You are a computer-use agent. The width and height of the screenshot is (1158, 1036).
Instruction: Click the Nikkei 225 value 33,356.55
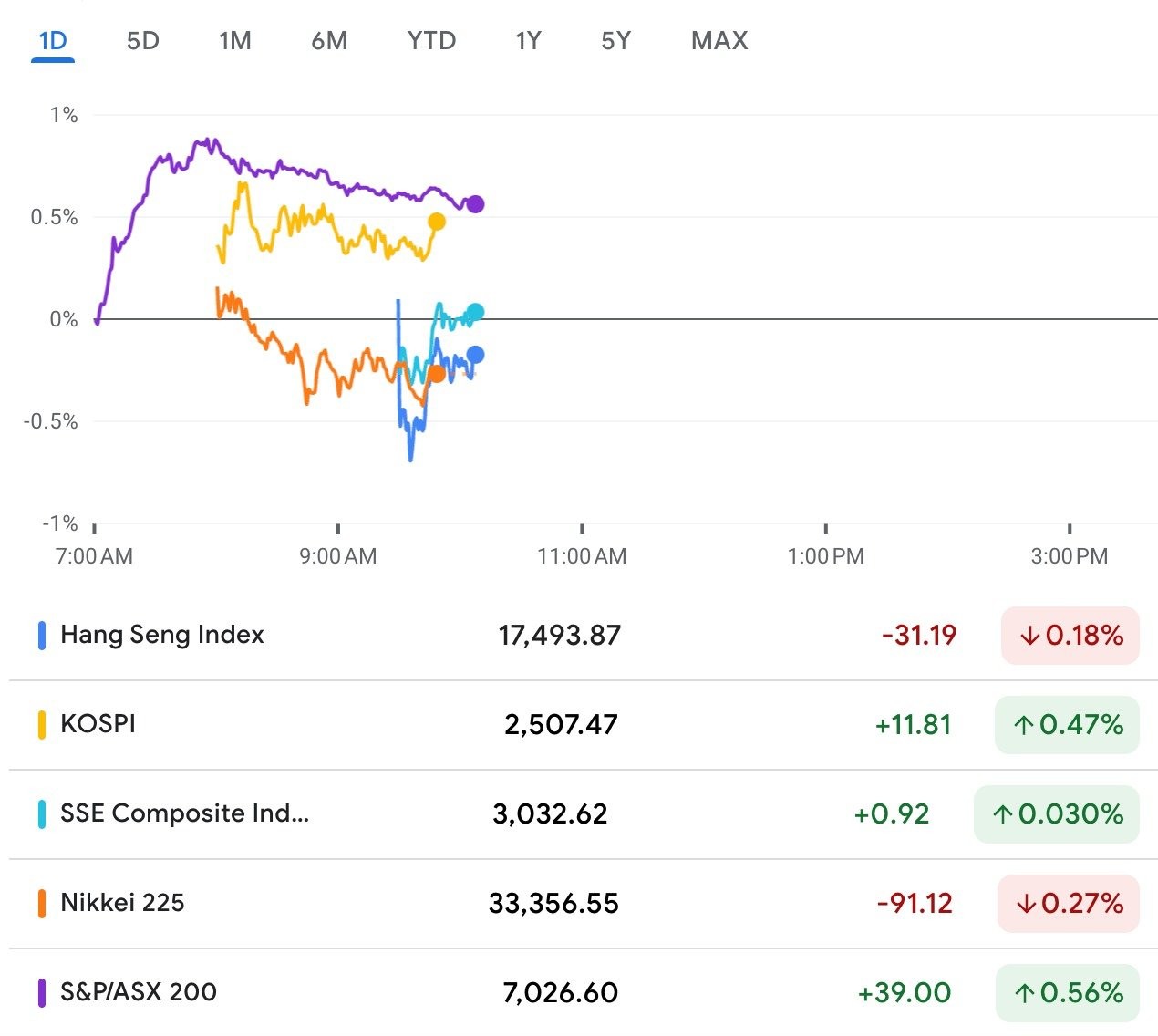click(x=553, y=903)
